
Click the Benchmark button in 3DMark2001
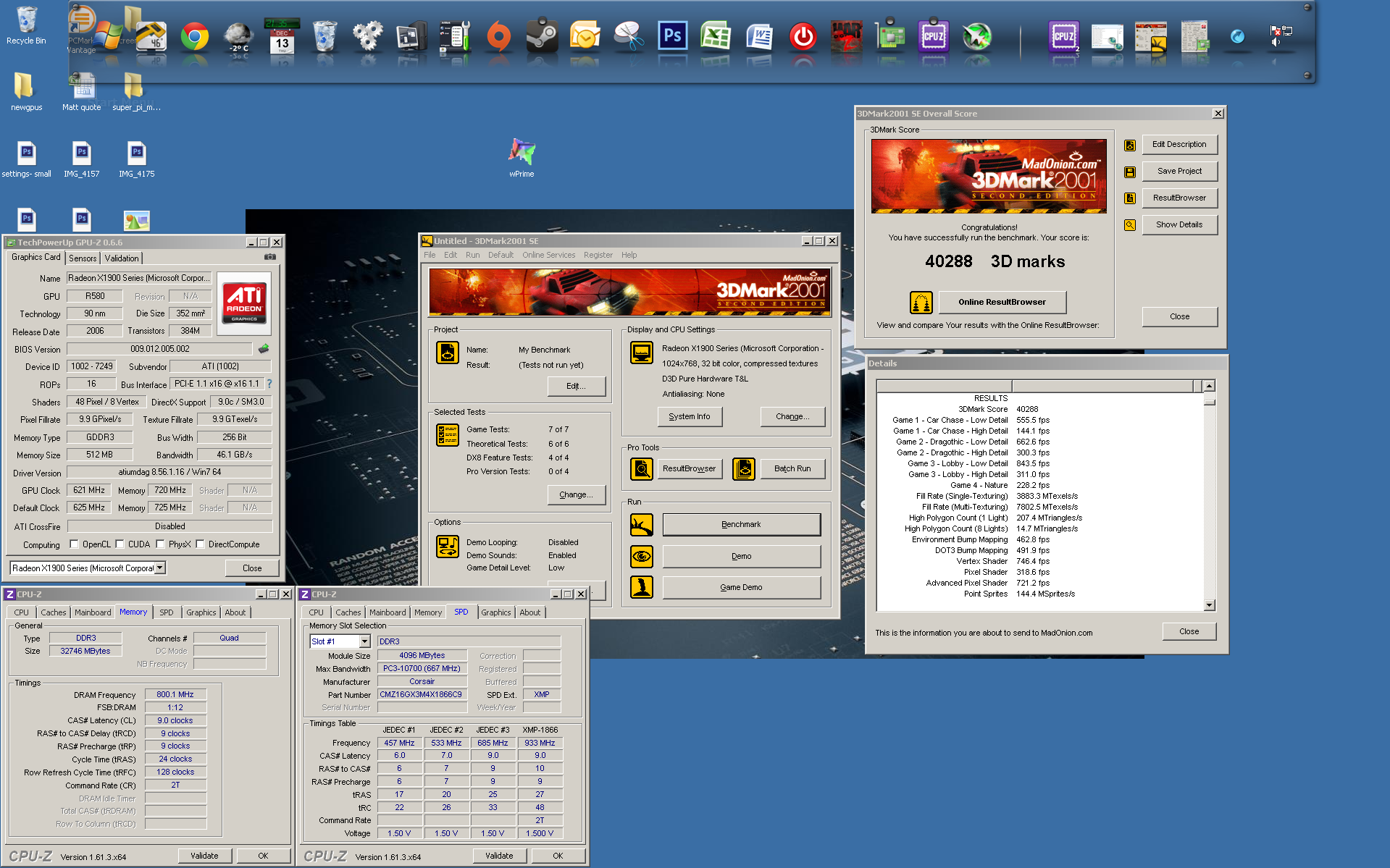pyautogui.click(x=741, y=525)
